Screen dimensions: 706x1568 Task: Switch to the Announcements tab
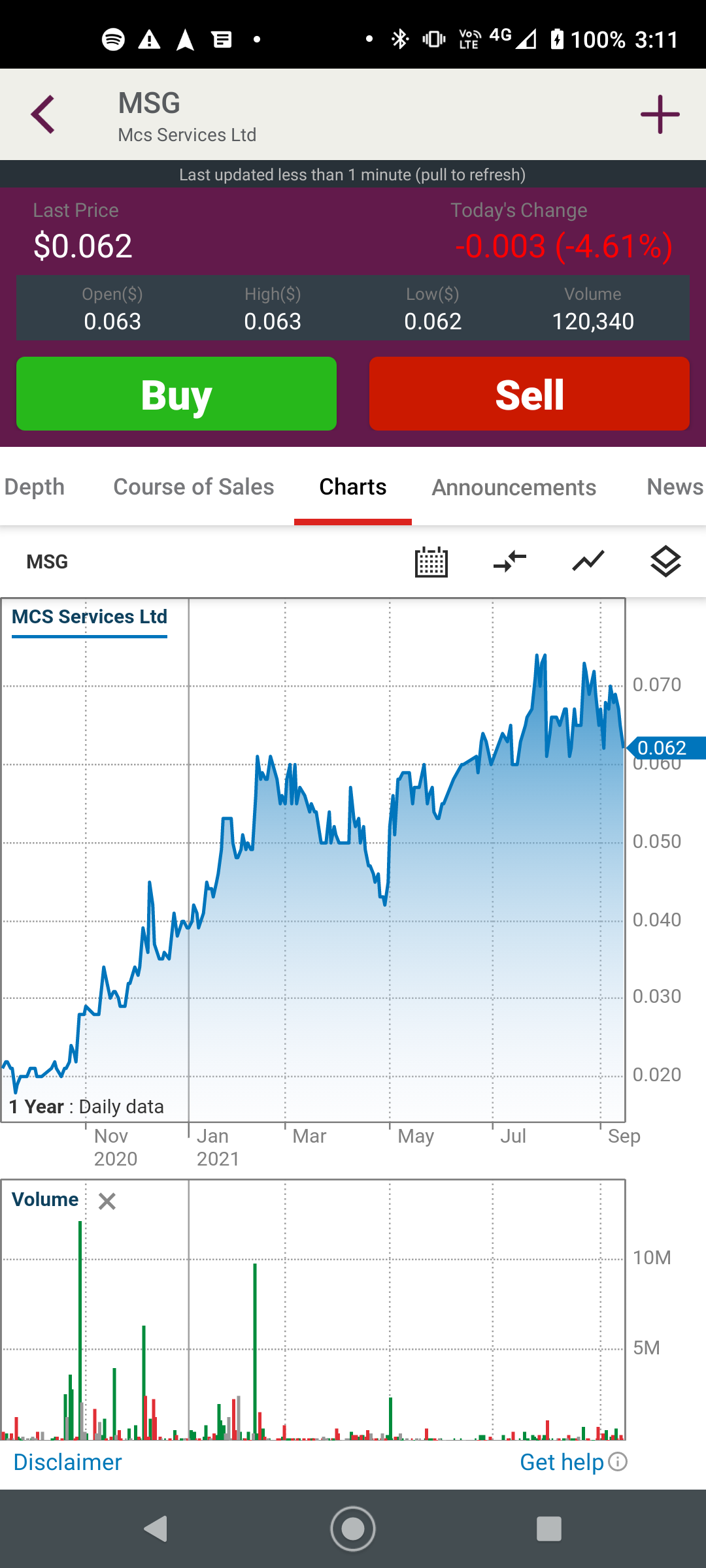coord(514,487)
